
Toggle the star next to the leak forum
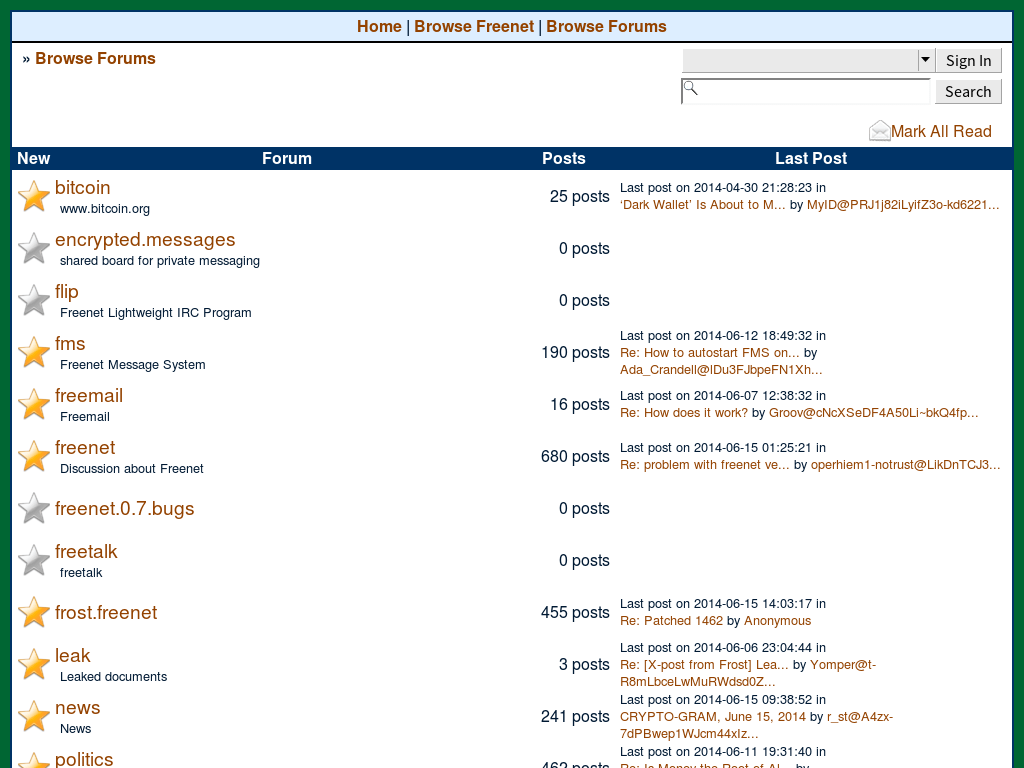click(x=33, y=664)
